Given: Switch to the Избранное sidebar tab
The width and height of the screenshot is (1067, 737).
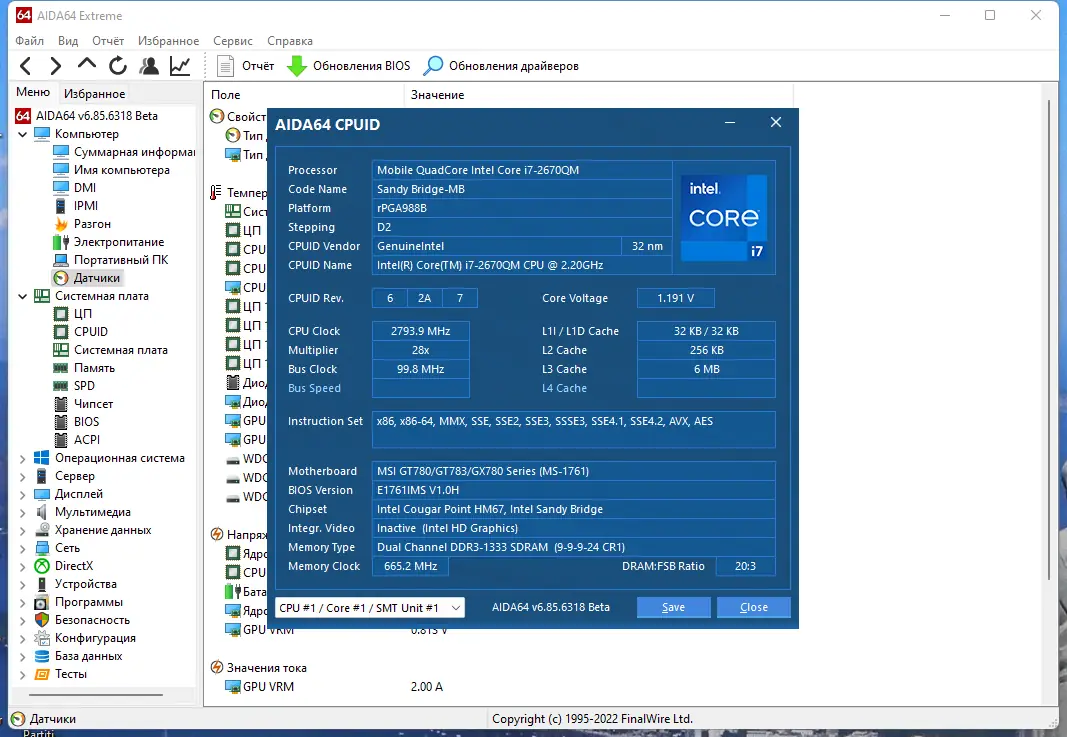Looking at the screenshot, I should [95, 93].
